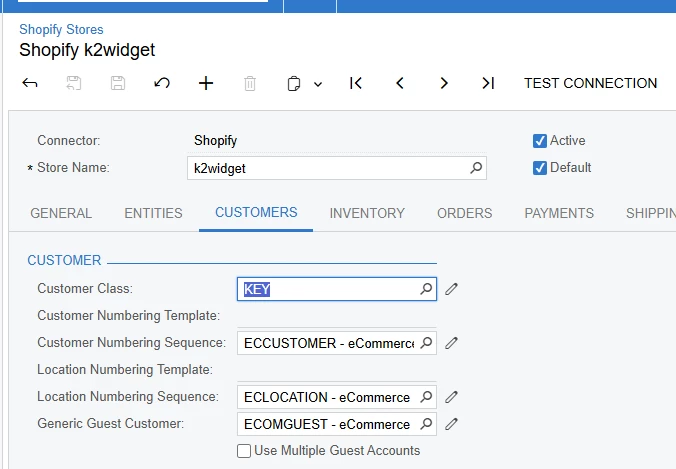Go to first record
The image size is (676, 469).
pos(356,83)
